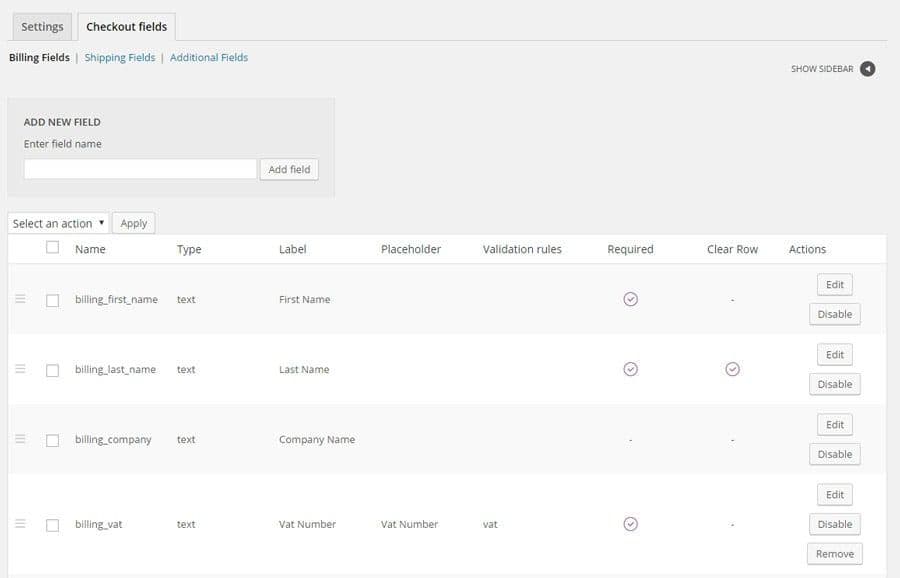
Task: Click the Clear Row checkmark for billing_last_name
Action: pos(732,369)
